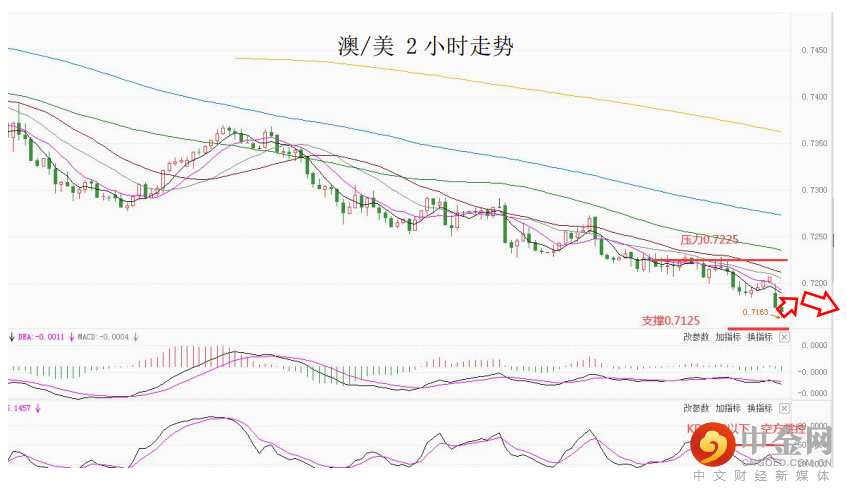Click 换指标 in the KDJ panel
Image resolution: width=847 pixels, height=494 pixels.
(x=760, y=409)
